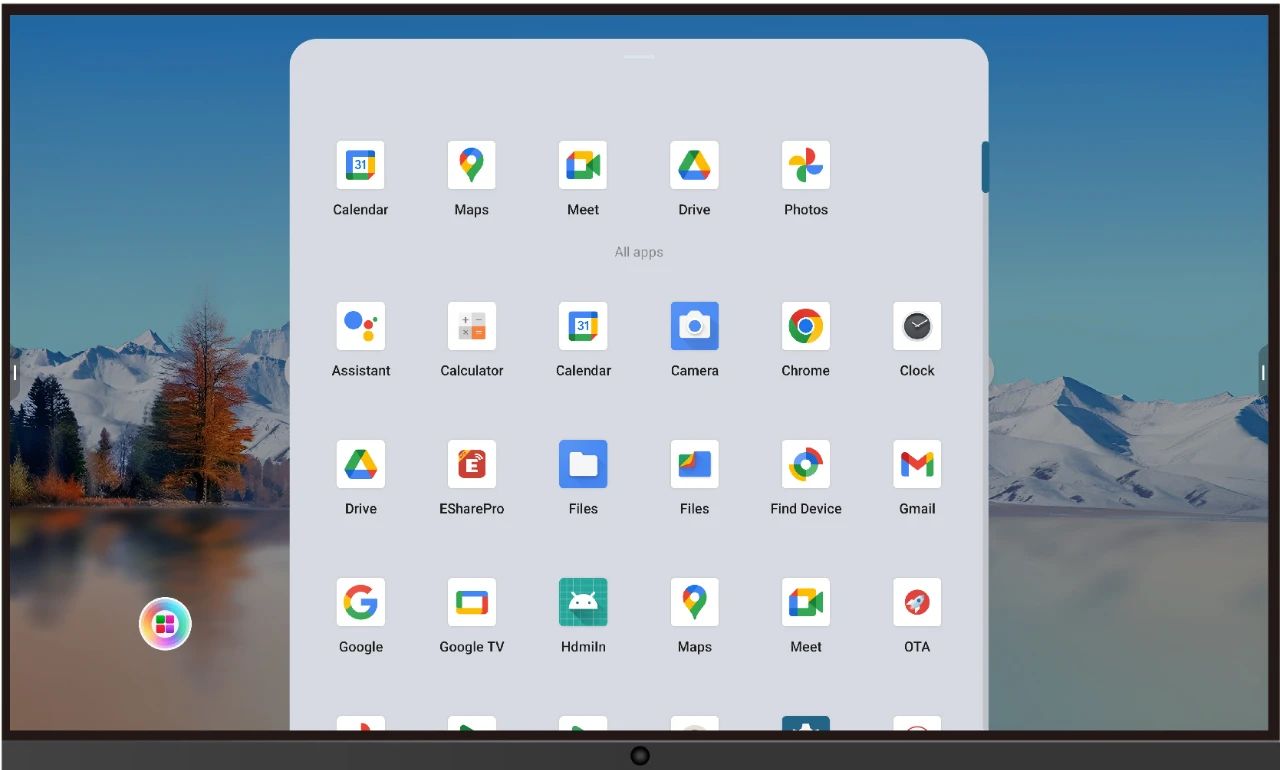Open the Files app next to Find Device
The image size is (1280, 770).
pyautogui.click(x=694, y=464)
